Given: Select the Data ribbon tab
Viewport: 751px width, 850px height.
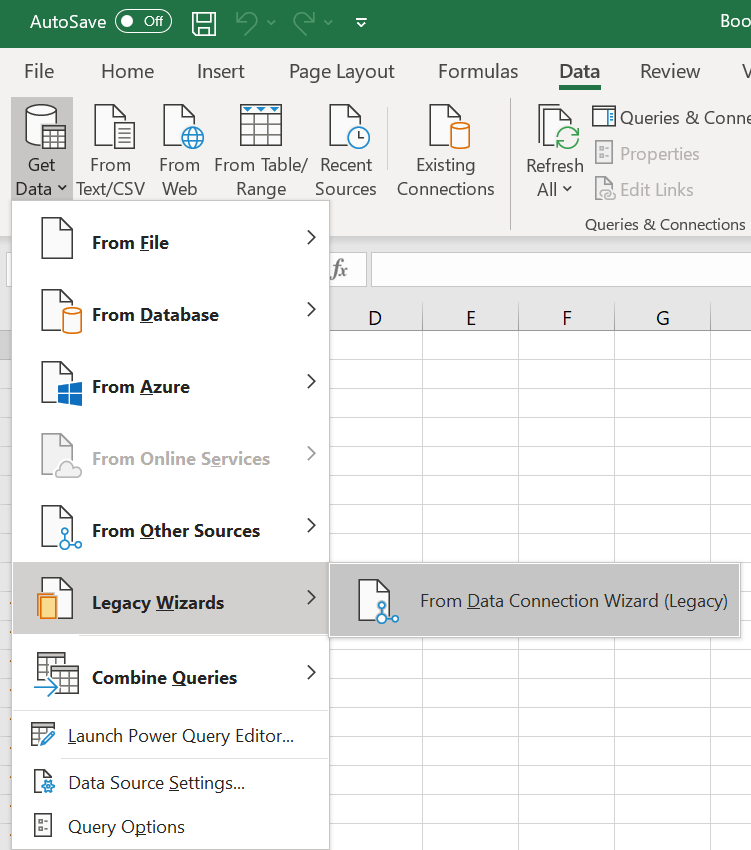Looking at the screenshot, I should 580,71.
